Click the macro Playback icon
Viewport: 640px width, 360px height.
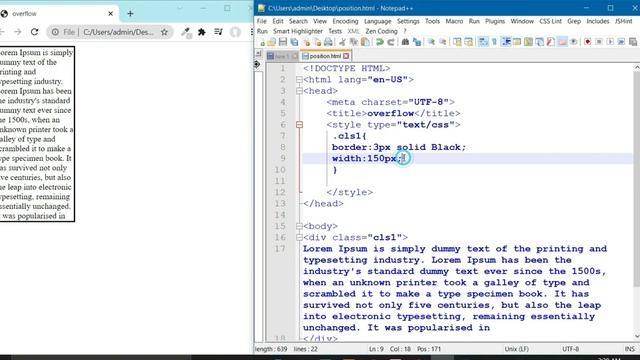[610, 42]
